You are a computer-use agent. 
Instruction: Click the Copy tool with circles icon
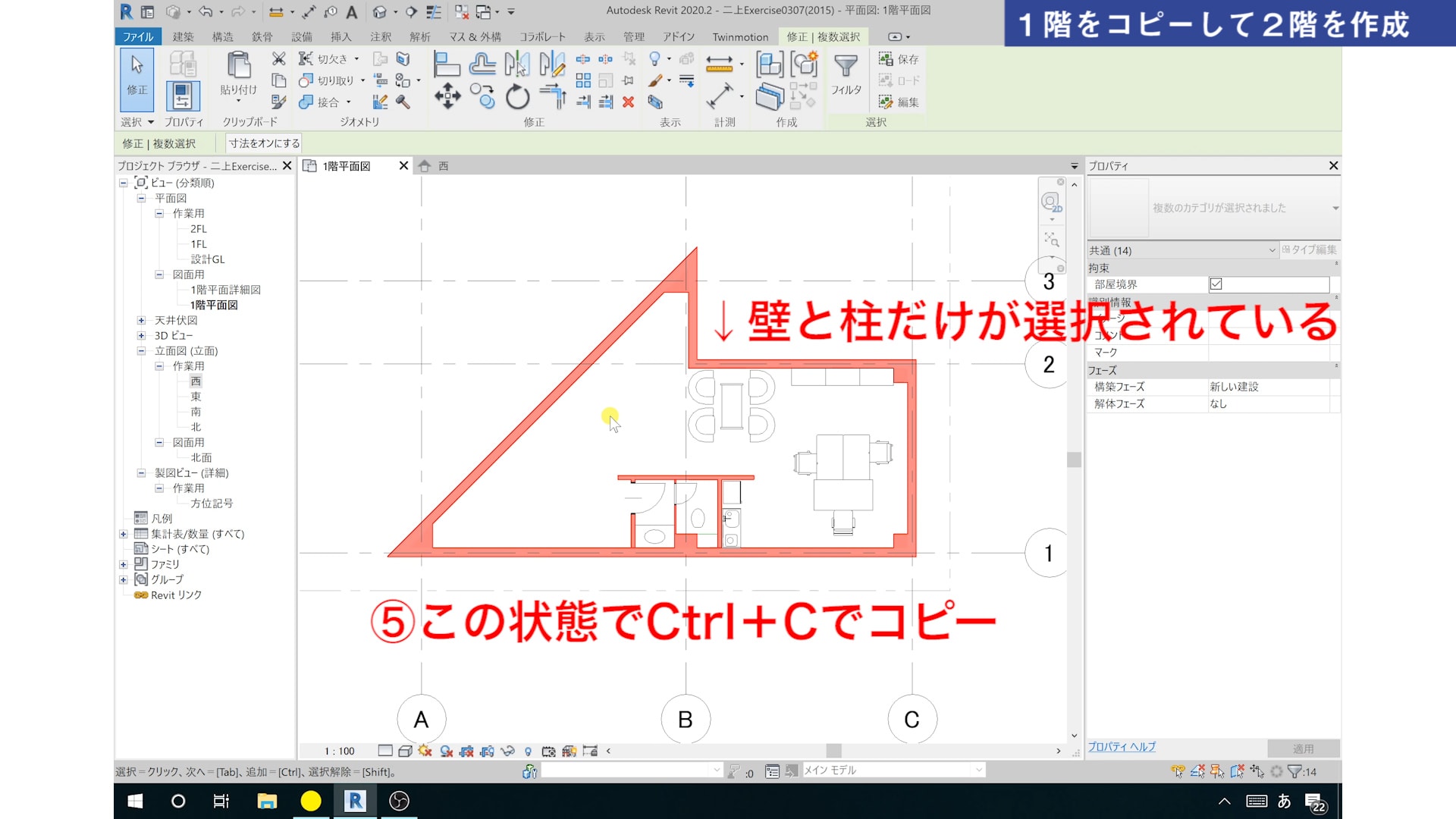coord(482,96)
